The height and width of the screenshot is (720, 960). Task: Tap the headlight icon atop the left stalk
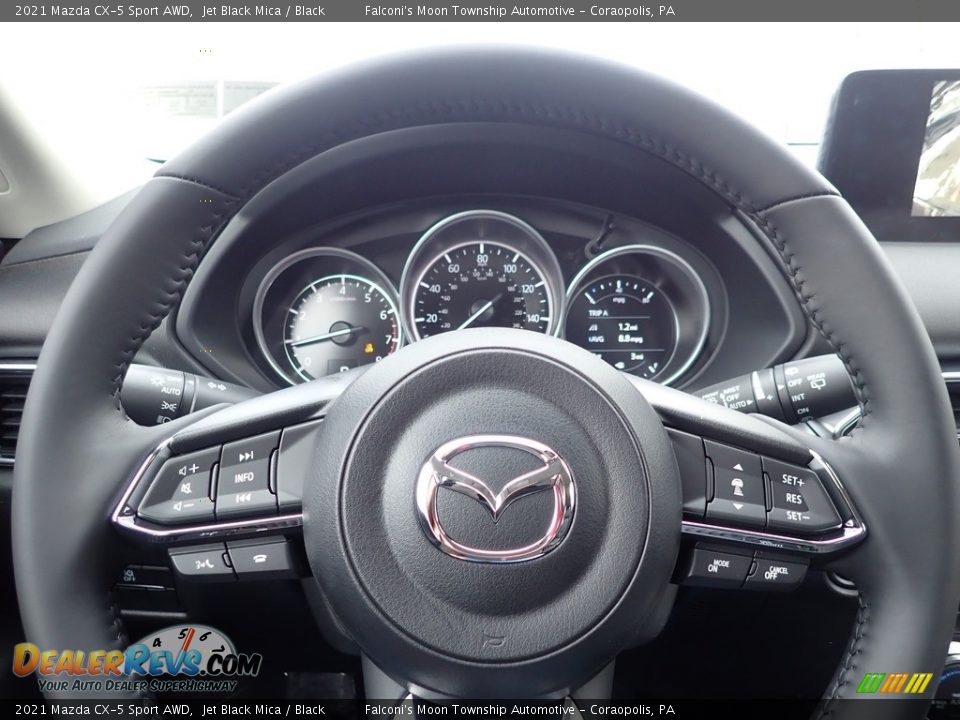coord(157,380)
